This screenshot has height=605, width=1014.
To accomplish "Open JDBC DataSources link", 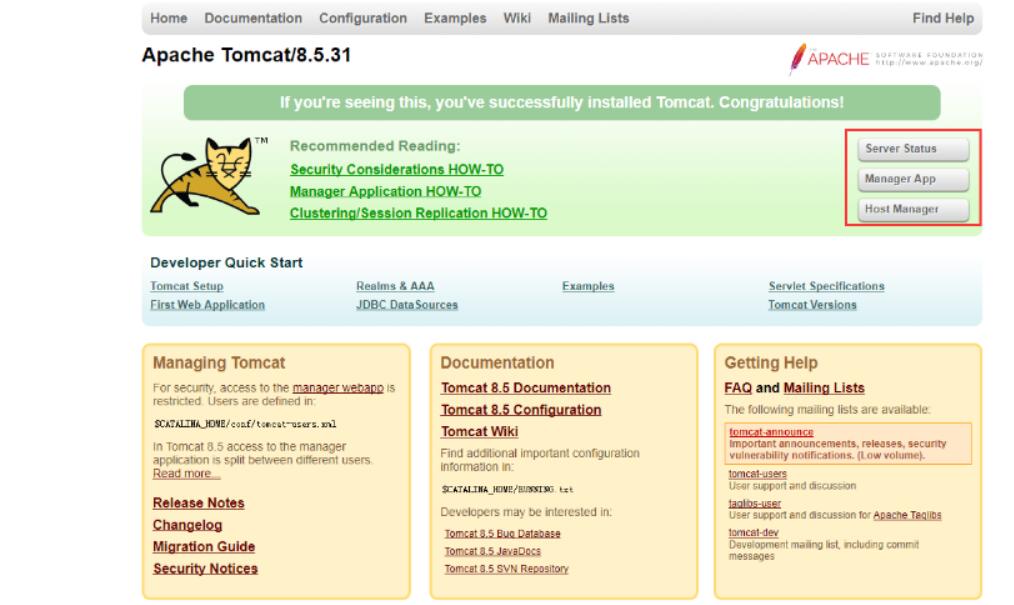I will pos(407,304).
